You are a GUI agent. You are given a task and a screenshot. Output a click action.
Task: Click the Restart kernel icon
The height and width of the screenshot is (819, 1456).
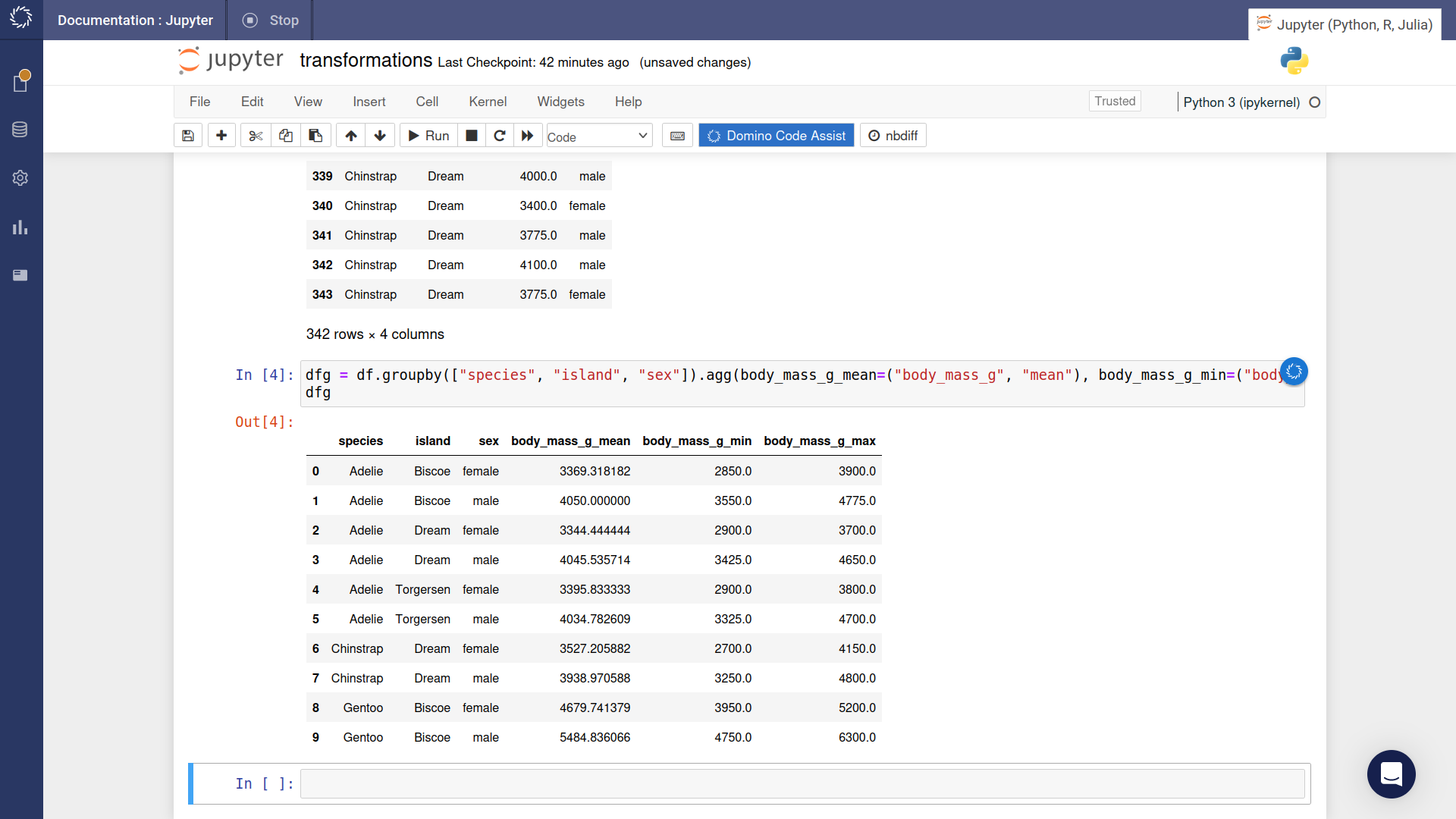499,136
